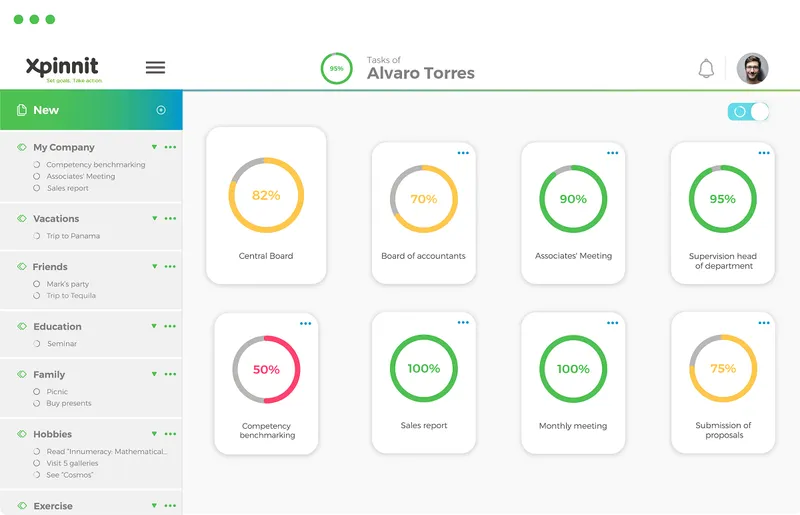This screenshot has height=515, width=800.
Task: Select the Vacations category title
Action: [x=56, y=218]
